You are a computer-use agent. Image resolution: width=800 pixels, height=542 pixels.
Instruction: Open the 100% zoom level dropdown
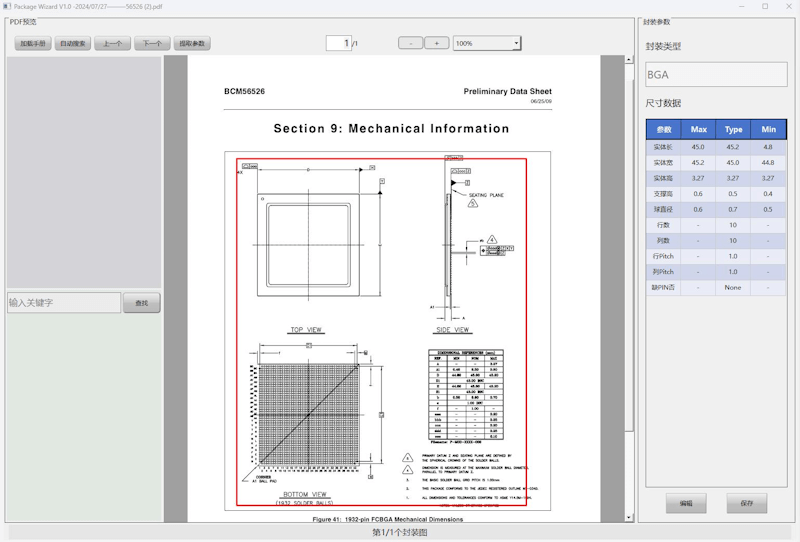487,43
